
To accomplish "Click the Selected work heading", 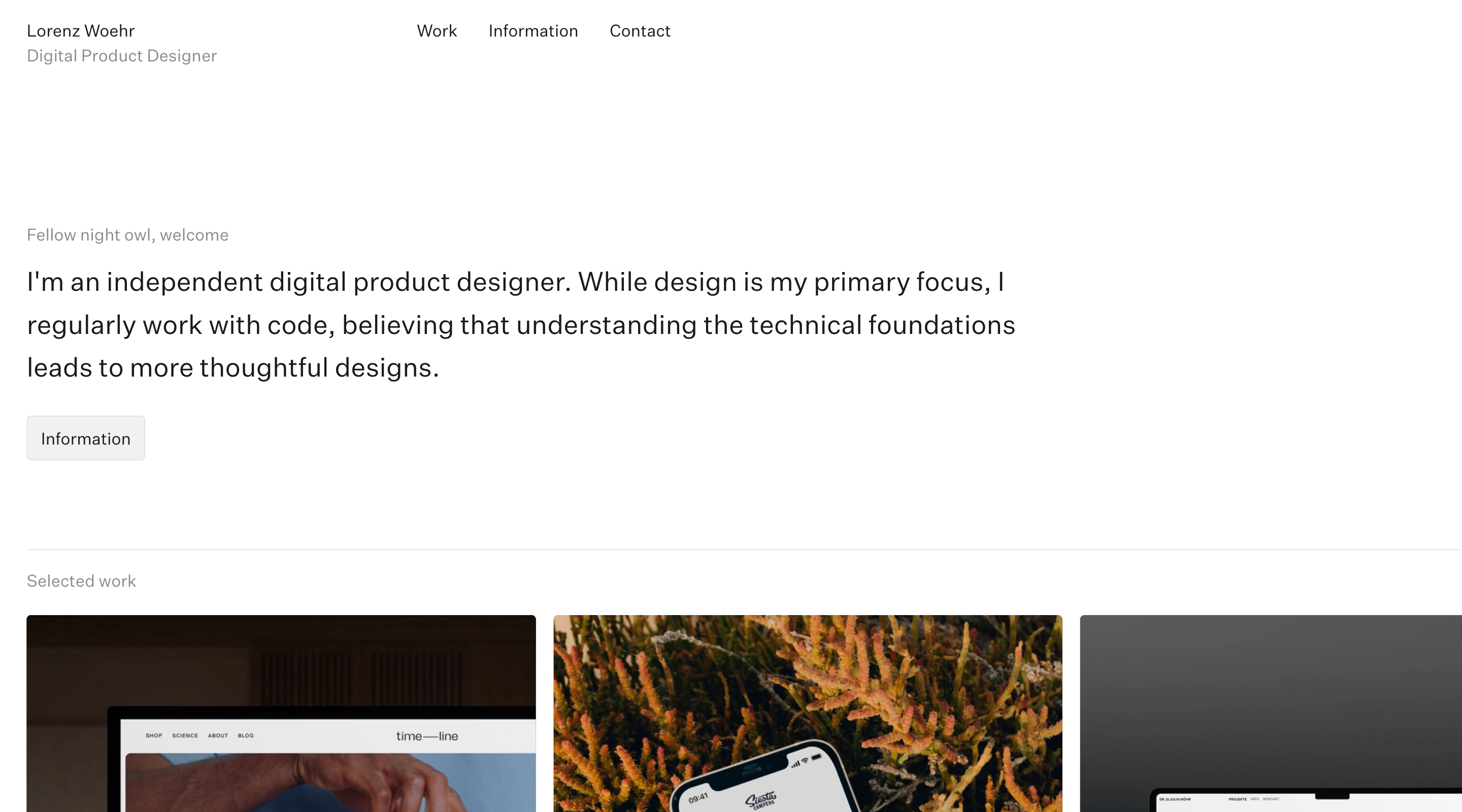I will 81,581.
